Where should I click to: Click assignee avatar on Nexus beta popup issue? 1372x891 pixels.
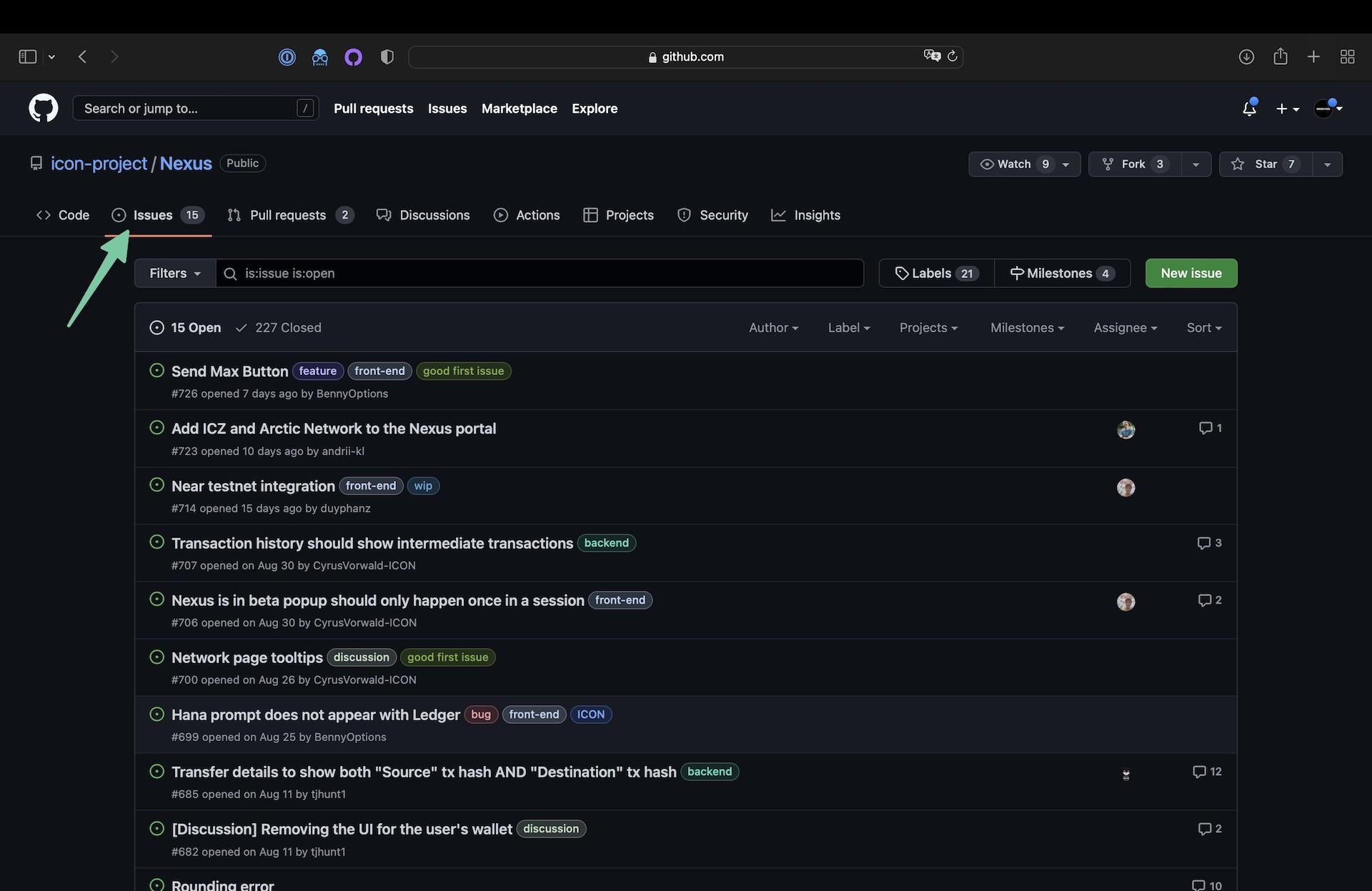coord(1126,602)
